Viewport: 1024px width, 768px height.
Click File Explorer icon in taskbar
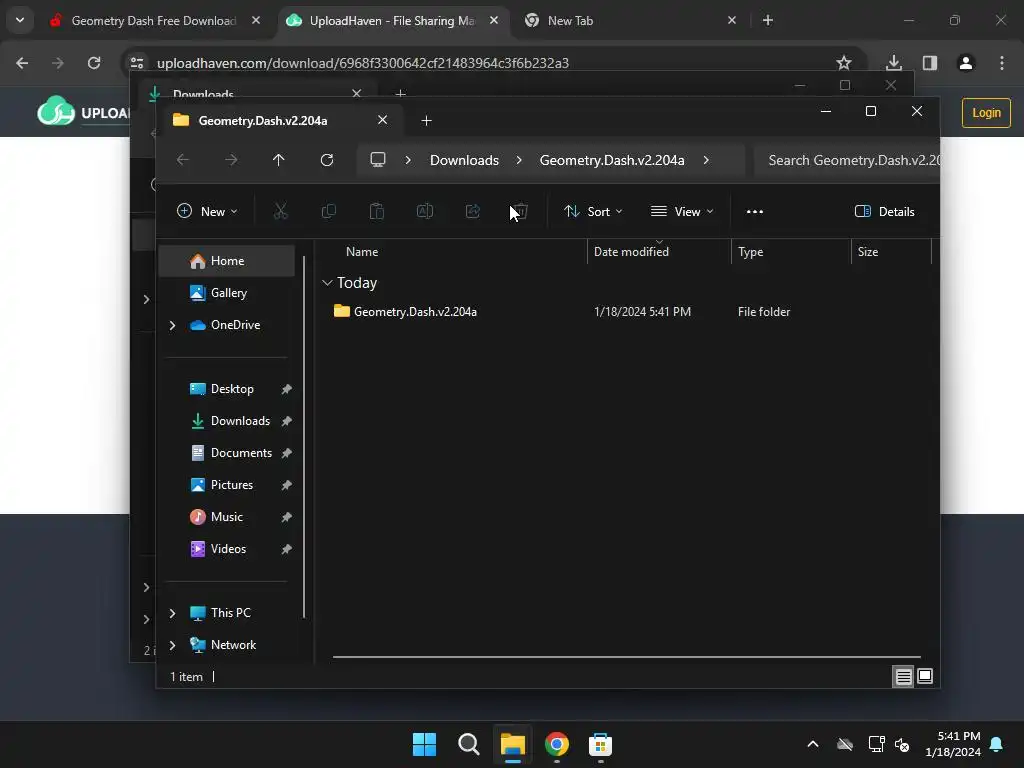[x=513, y=744]
